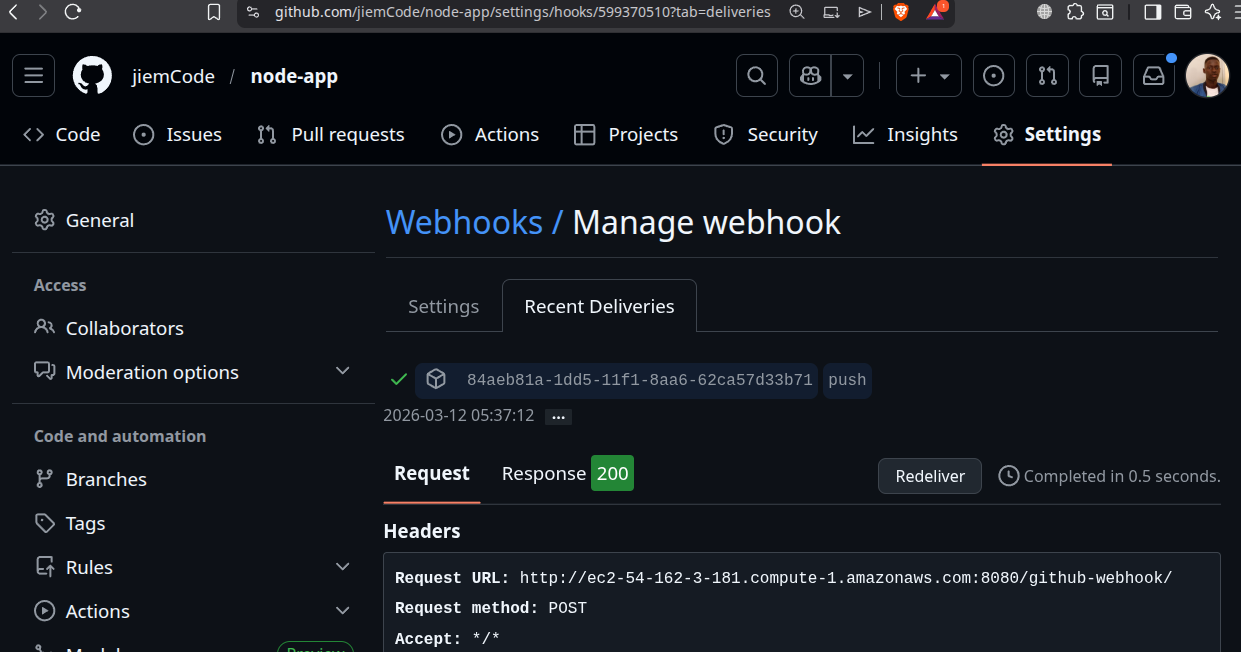Click the Copilot icon in the header
This screenshot has height=652, width=1241.
click(x=809, y=75)
